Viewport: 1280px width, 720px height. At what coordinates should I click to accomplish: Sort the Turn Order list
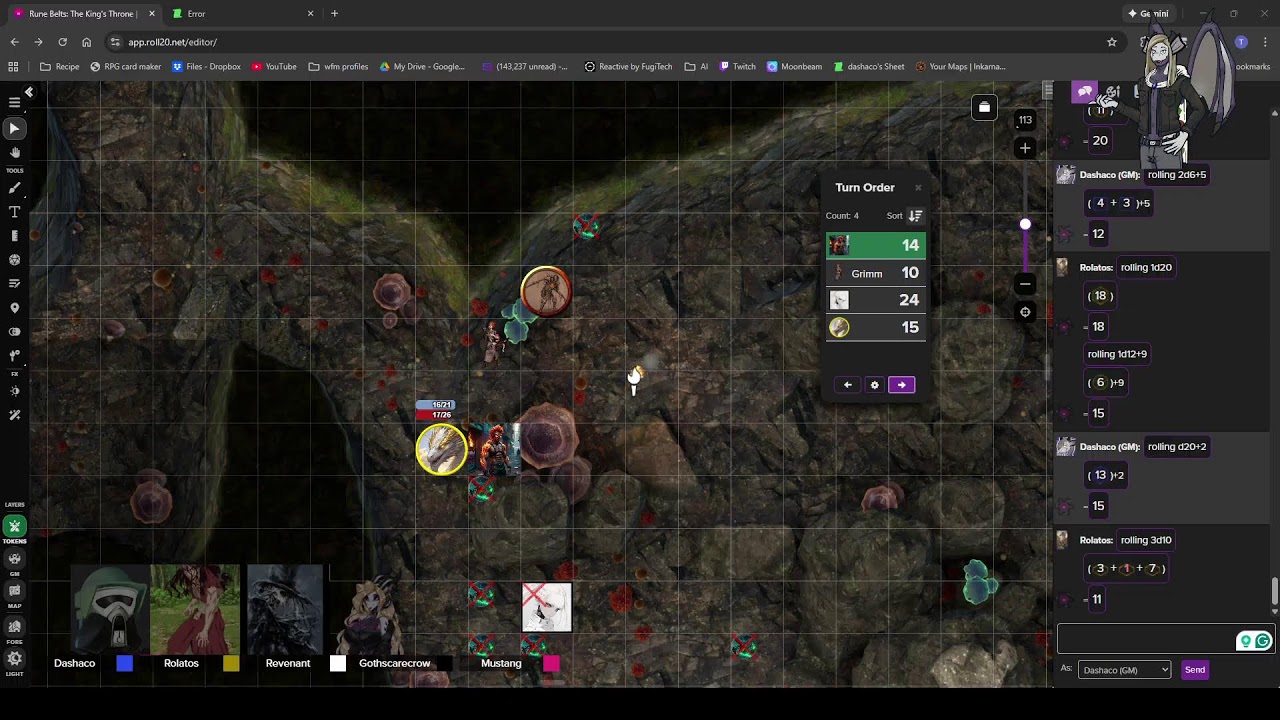click(x=915, y=215)
